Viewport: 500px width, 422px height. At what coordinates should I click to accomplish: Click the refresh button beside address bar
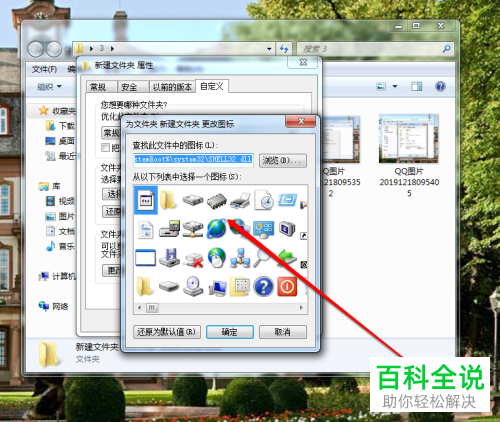284,49
